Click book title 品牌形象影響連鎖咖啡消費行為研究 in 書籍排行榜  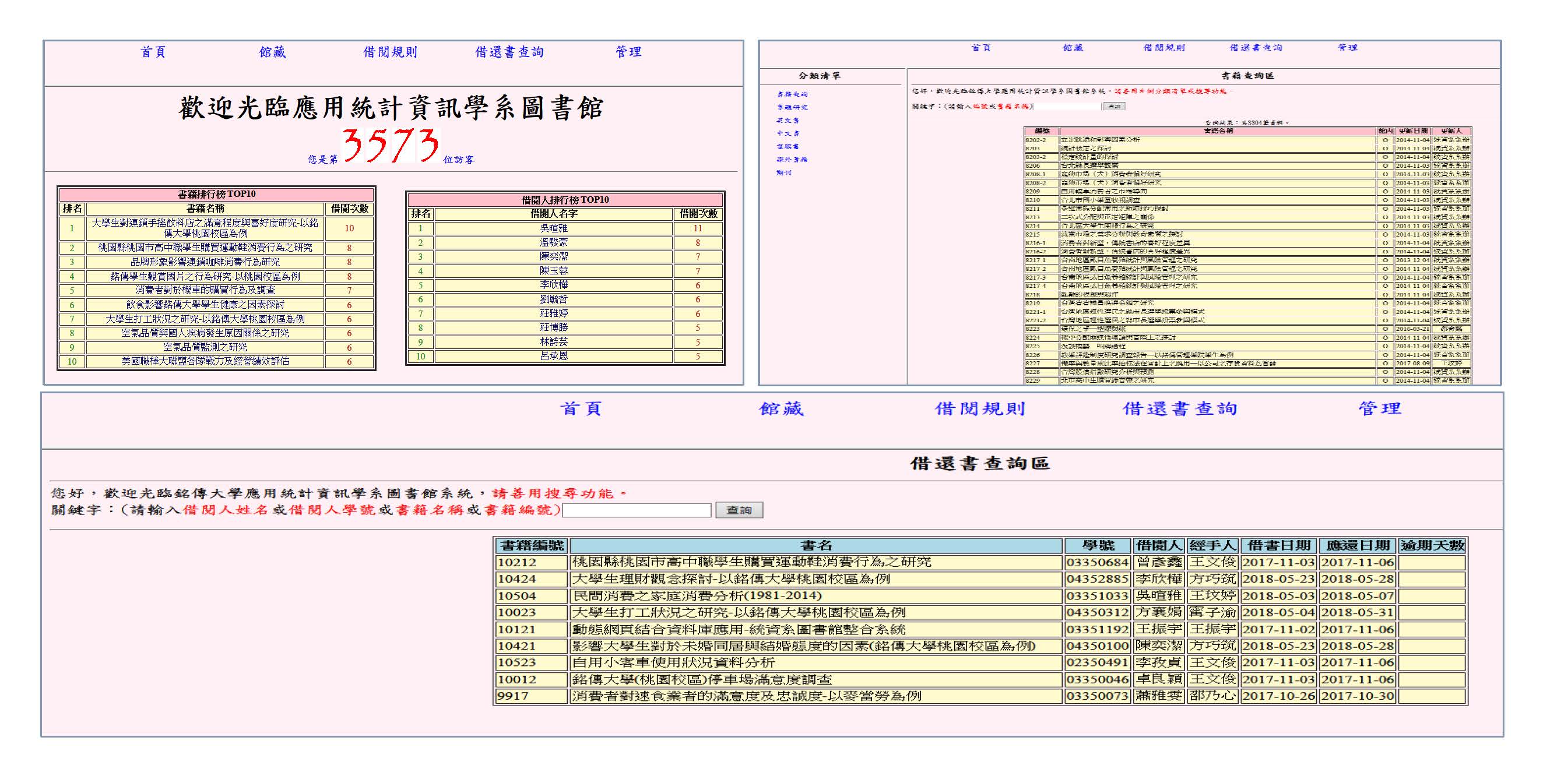point(205,262)
